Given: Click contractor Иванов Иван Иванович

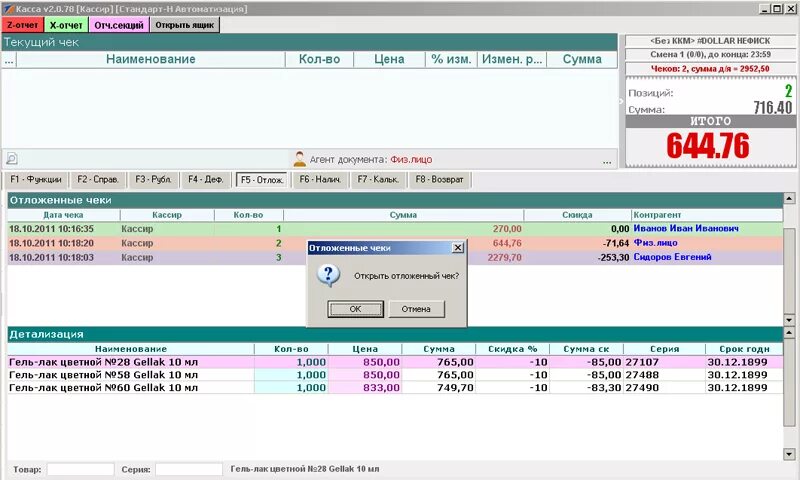Looking at the screenshot, I should coord(686,229).
